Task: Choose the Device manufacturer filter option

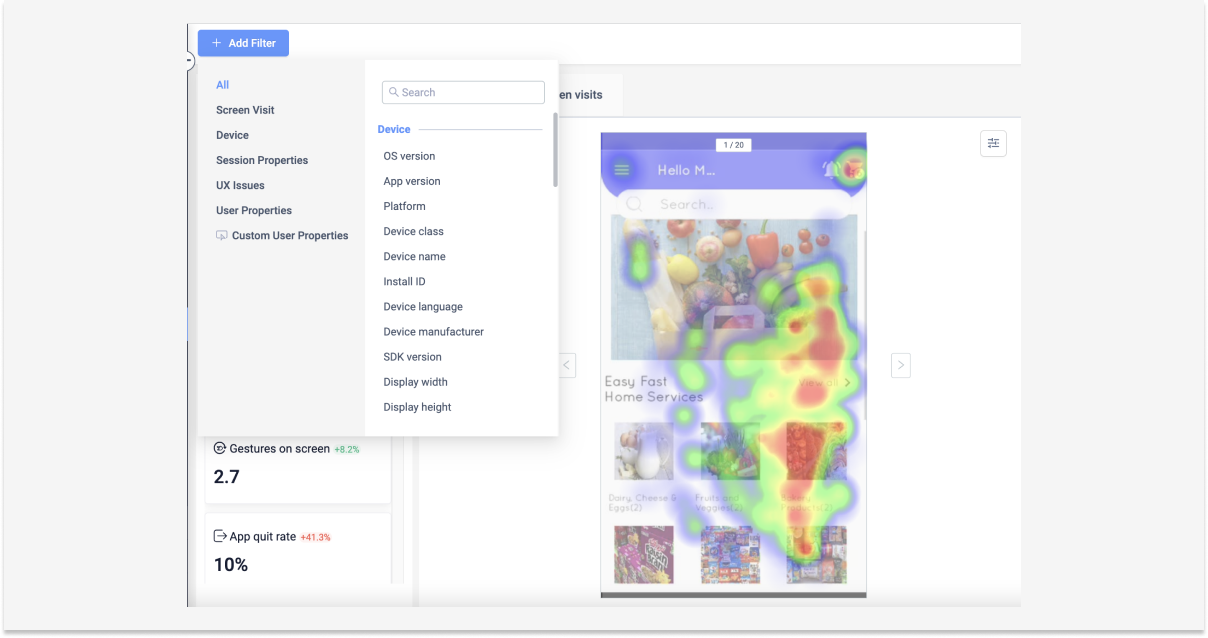Action: pos(433,331)
